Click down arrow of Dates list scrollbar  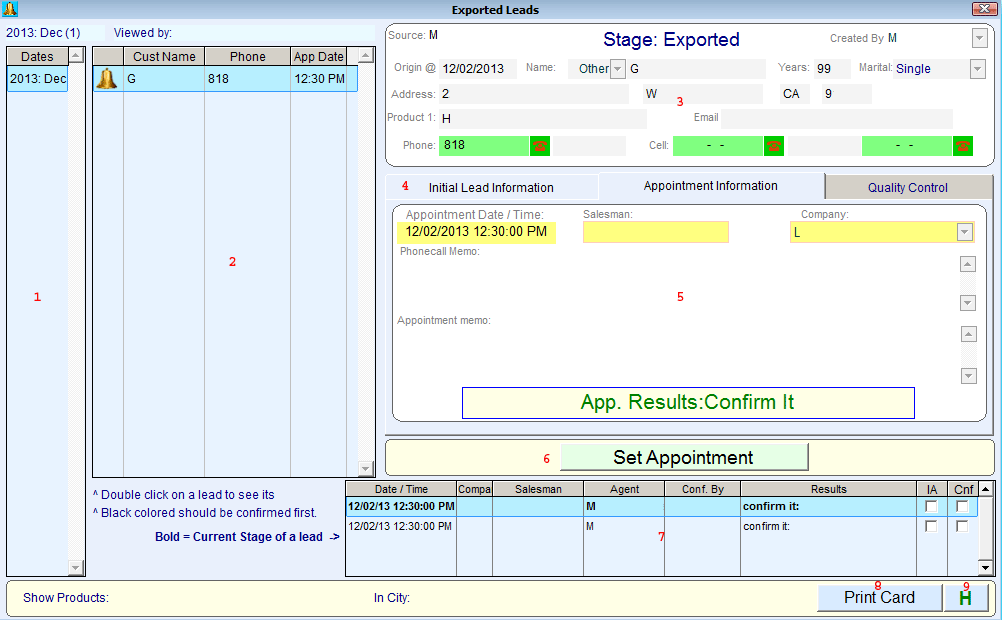pyautogui.click(x=76, y=567)
